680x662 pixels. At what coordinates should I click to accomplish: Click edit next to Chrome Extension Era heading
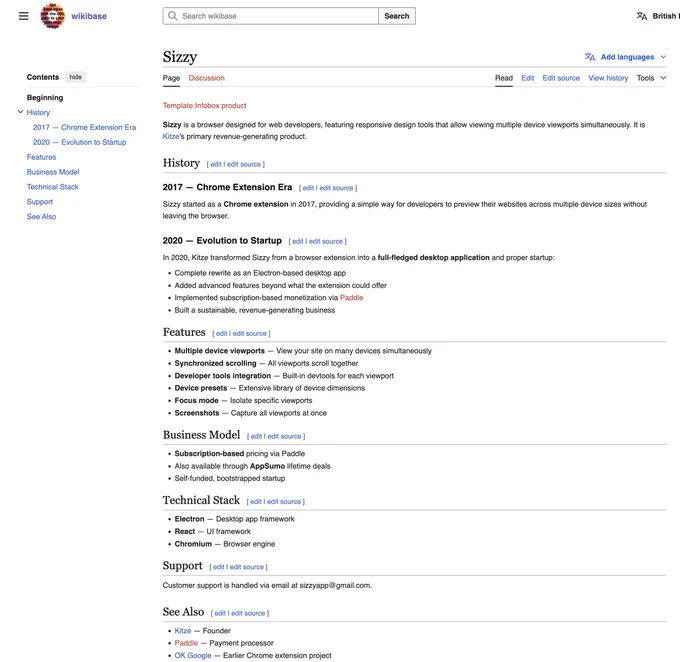[x=308, y=188]
